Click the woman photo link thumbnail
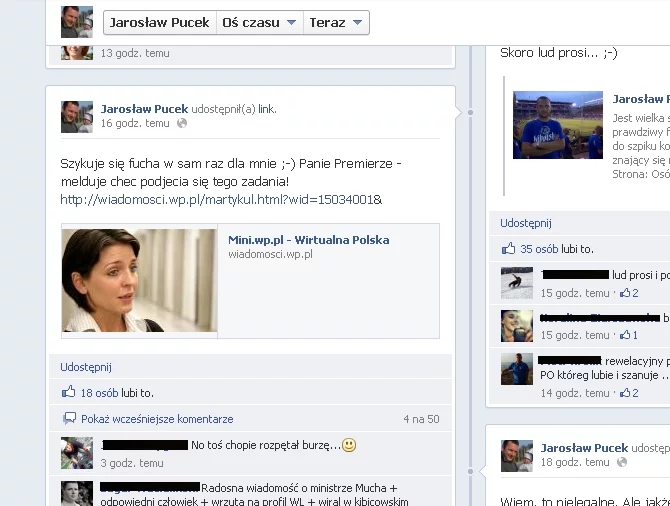Screen dimensions: 670x506 click(x=139, y=280)
